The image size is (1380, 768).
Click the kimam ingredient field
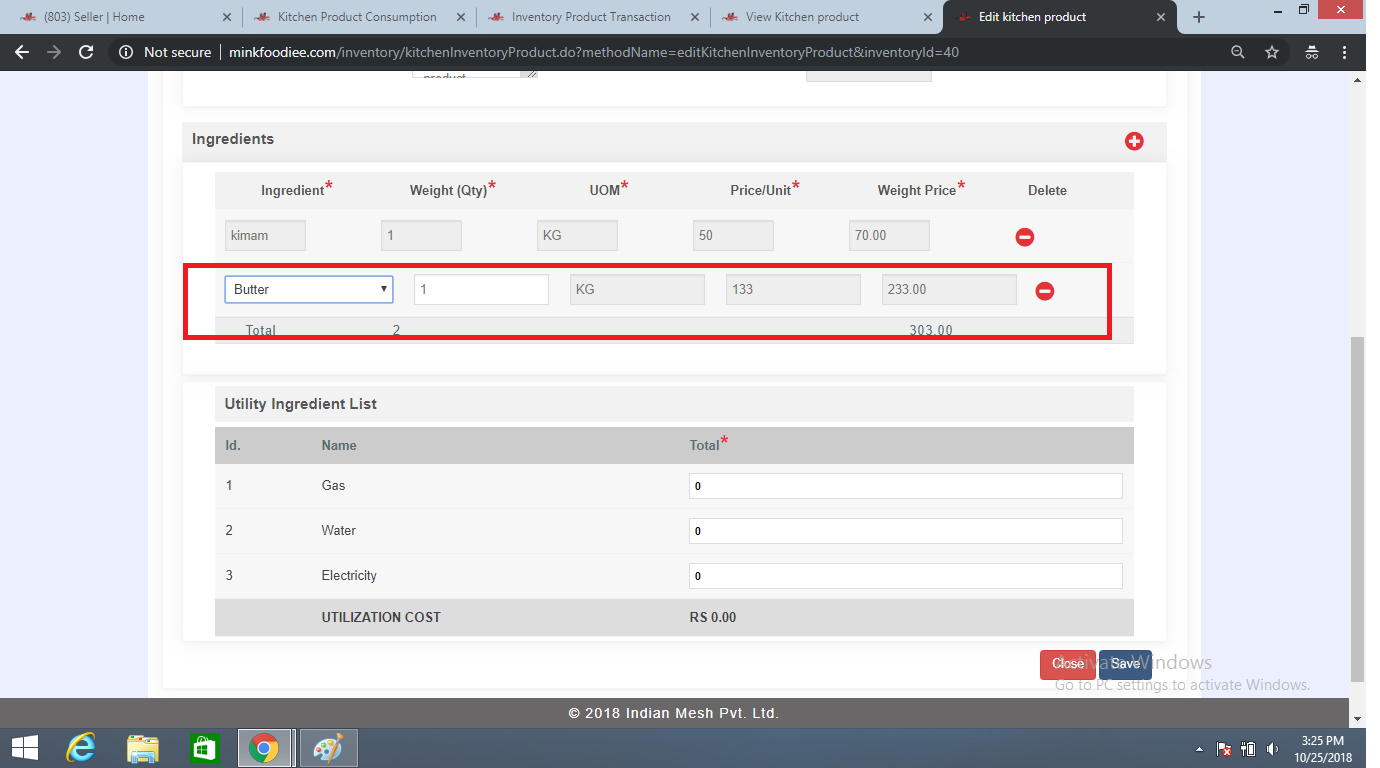265,236
